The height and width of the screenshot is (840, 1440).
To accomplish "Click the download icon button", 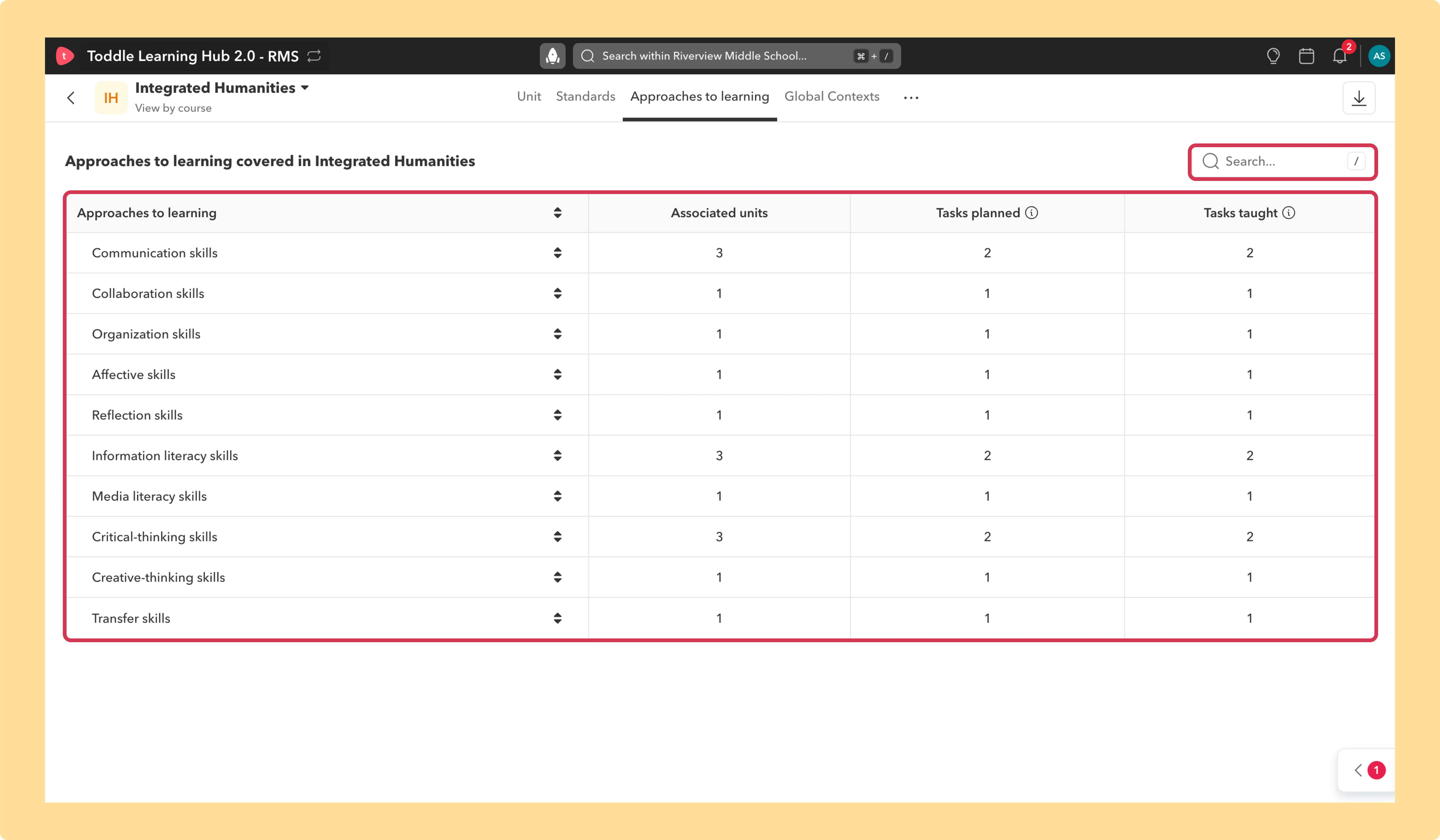I will (1359, 98).
